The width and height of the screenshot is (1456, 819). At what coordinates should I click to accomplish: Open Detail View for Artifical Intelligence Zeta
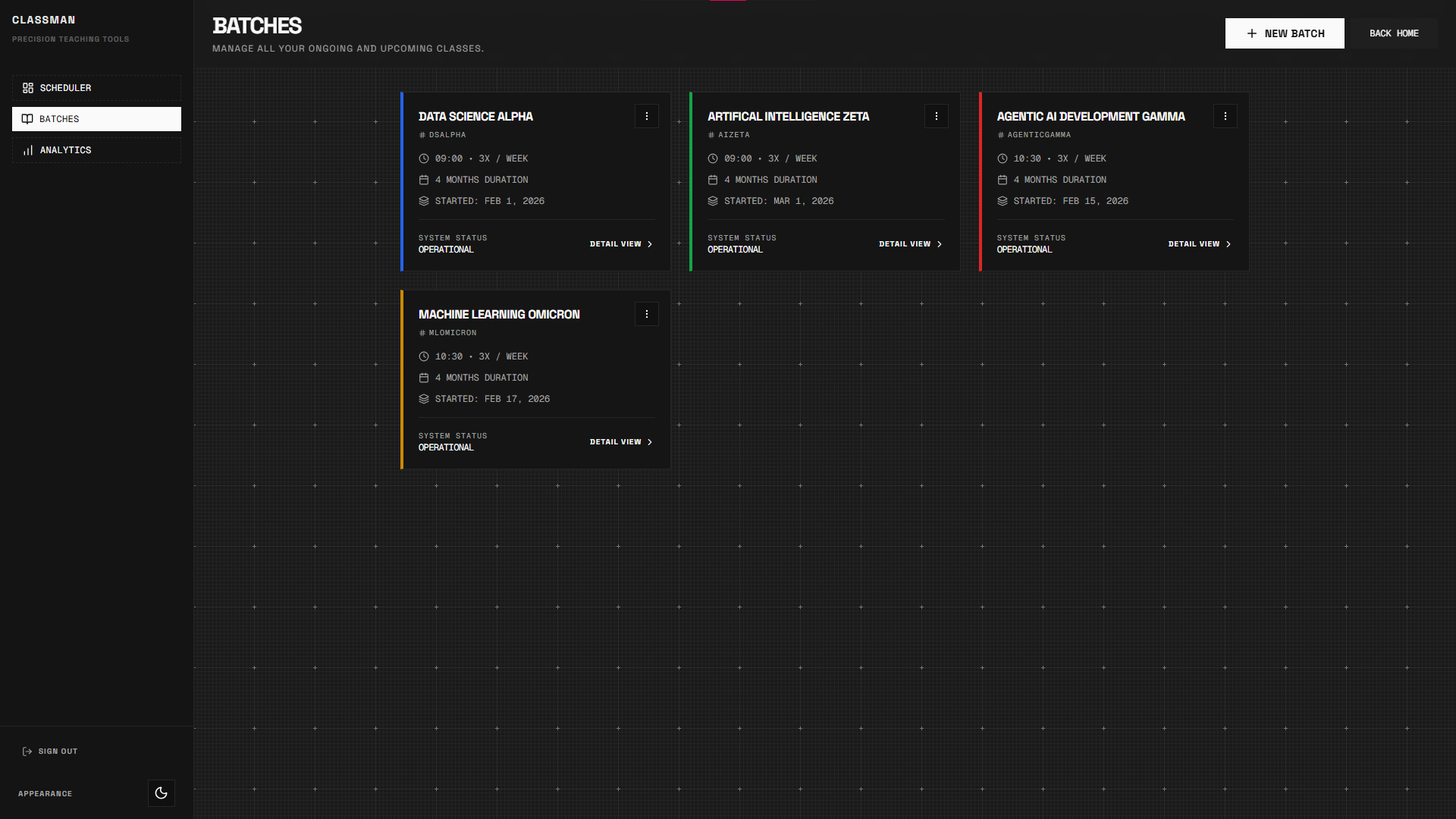click(909, 244)
